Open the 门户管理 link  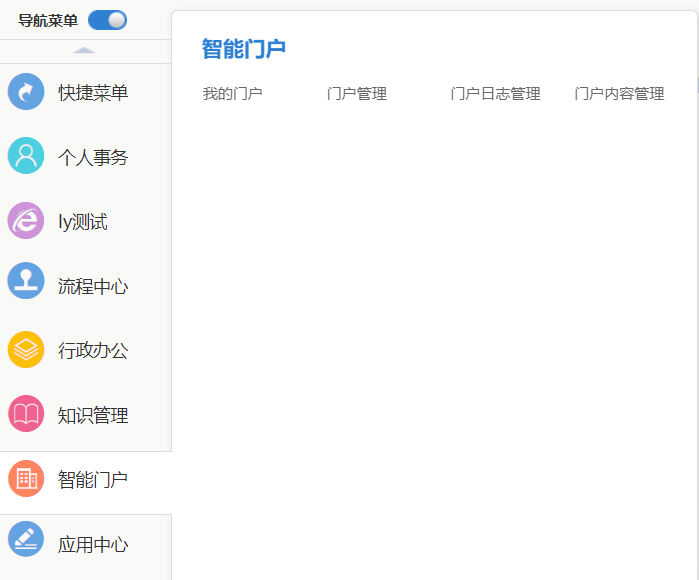(x=357, y=94)
